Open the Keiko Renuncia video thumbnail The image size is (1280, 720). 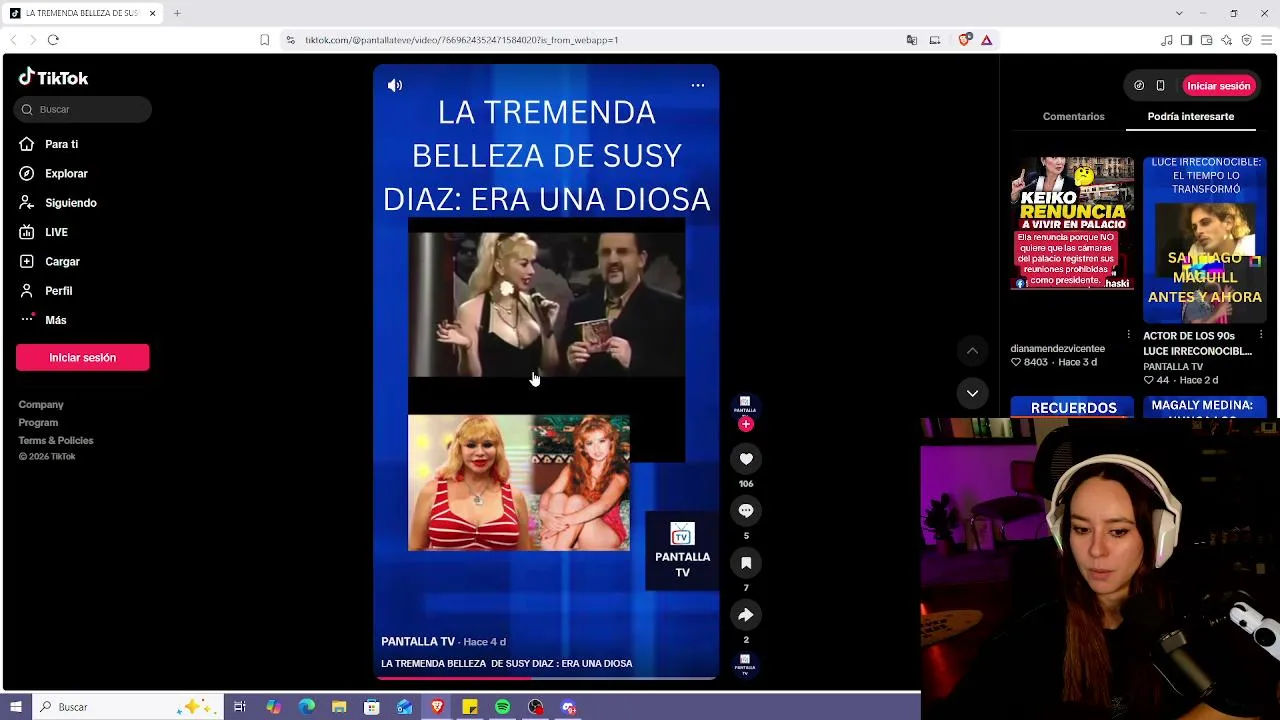(1072, 223)
